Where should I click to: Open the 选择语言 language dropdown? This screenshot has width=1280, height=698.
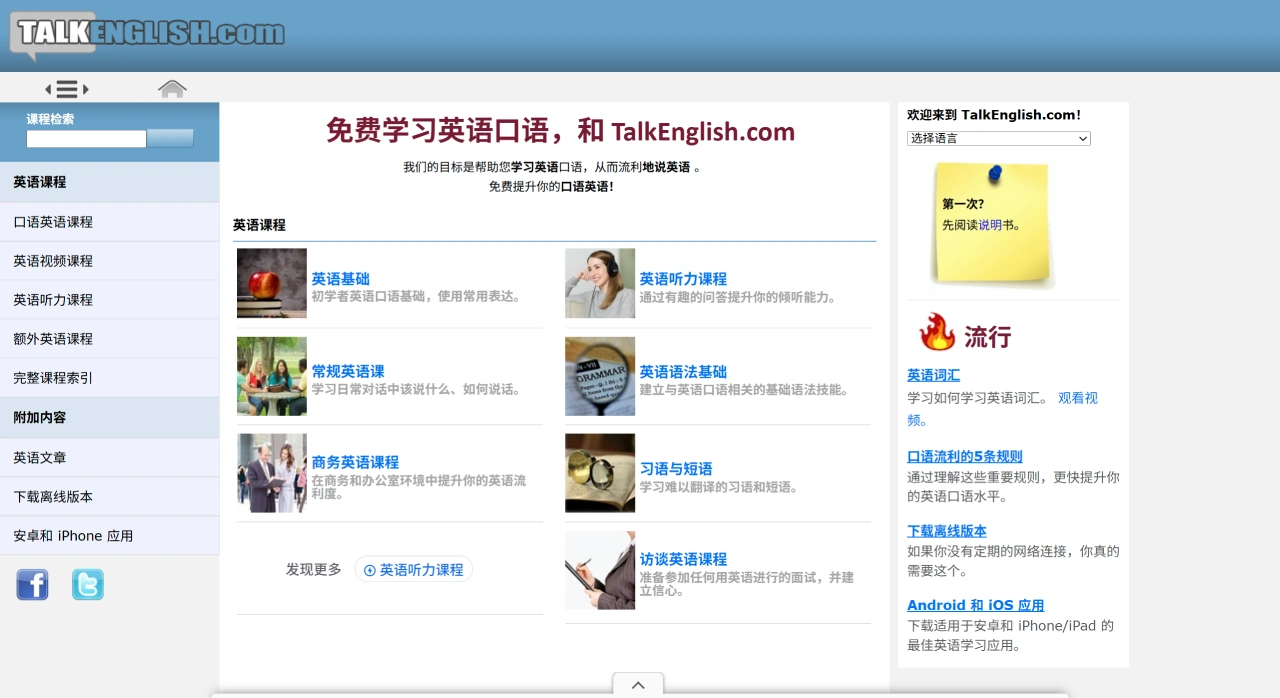click(998, 138)
